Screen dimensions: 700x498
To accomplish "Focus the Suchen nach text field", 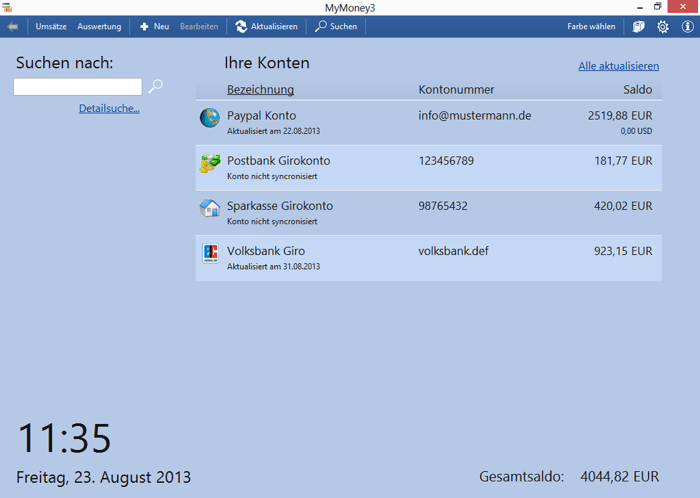I will [x=78, y=87].
